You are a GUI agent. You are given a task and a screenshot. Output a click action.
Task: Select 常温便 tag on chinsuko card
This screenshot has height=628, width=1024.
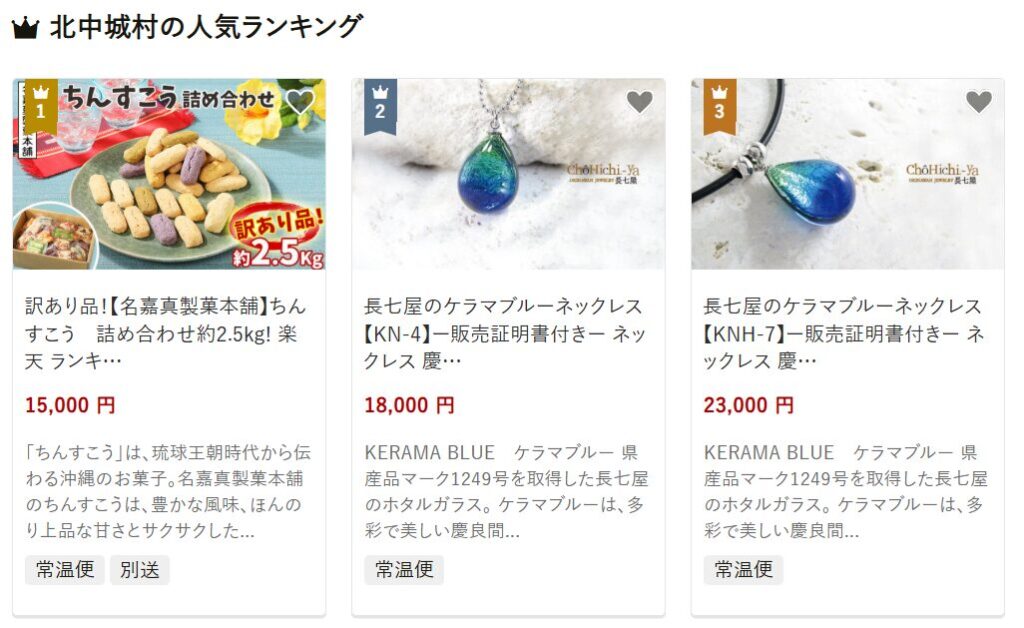pos(65,570)
